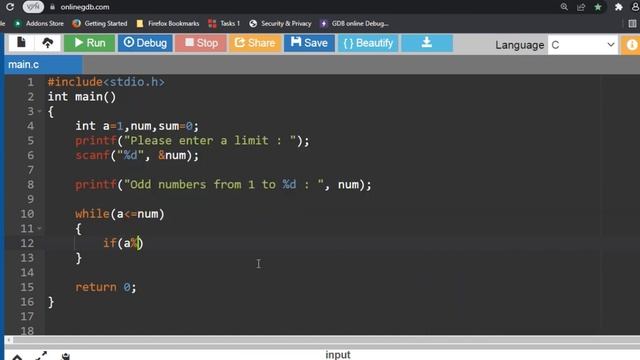Viewport: 640px width, 360px height.
Task: Click the input tab label at bottom
Action: [x=338, y=355]
